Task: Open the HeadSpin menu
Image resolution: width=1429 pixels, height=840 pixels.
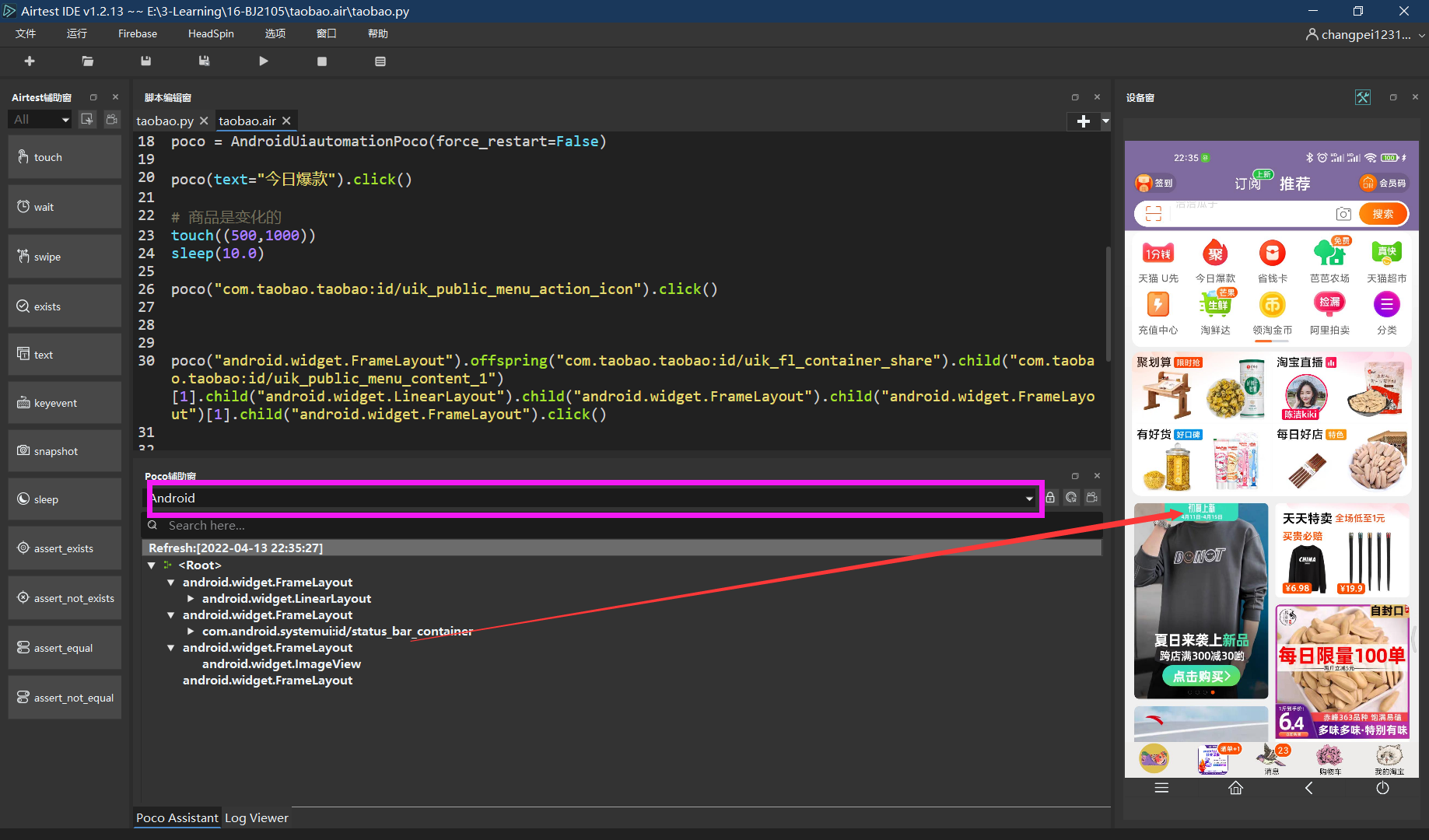Action: 211,33
